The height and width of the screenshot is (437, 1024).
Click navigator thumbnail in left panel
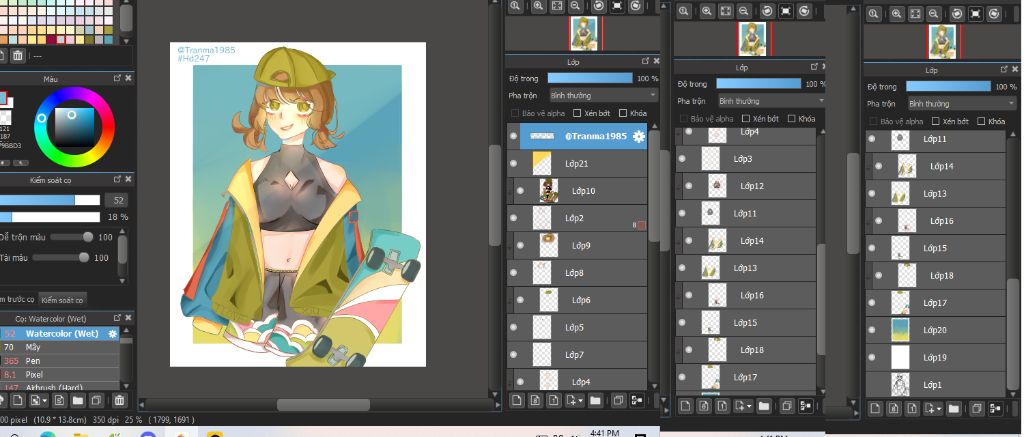click(584, 33)
